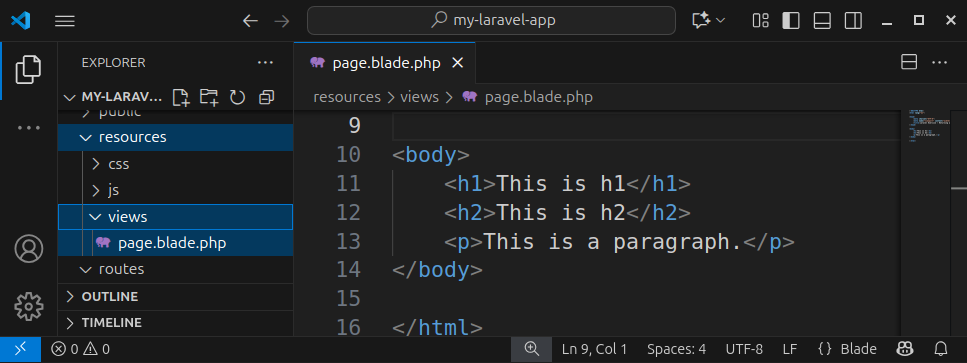Change encoding via UTF-8
The width and height of the screenshot is (967, 363).
(744, 349)
